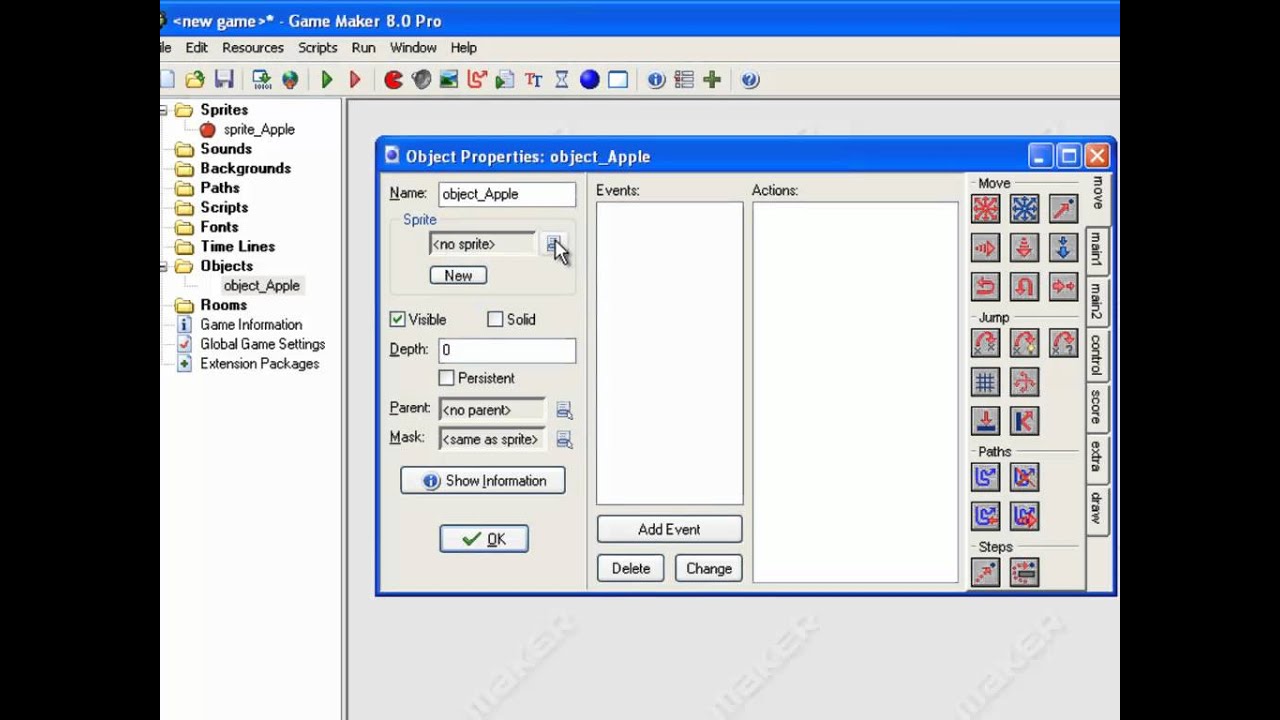Click the Delete event button

coord(631,568)
